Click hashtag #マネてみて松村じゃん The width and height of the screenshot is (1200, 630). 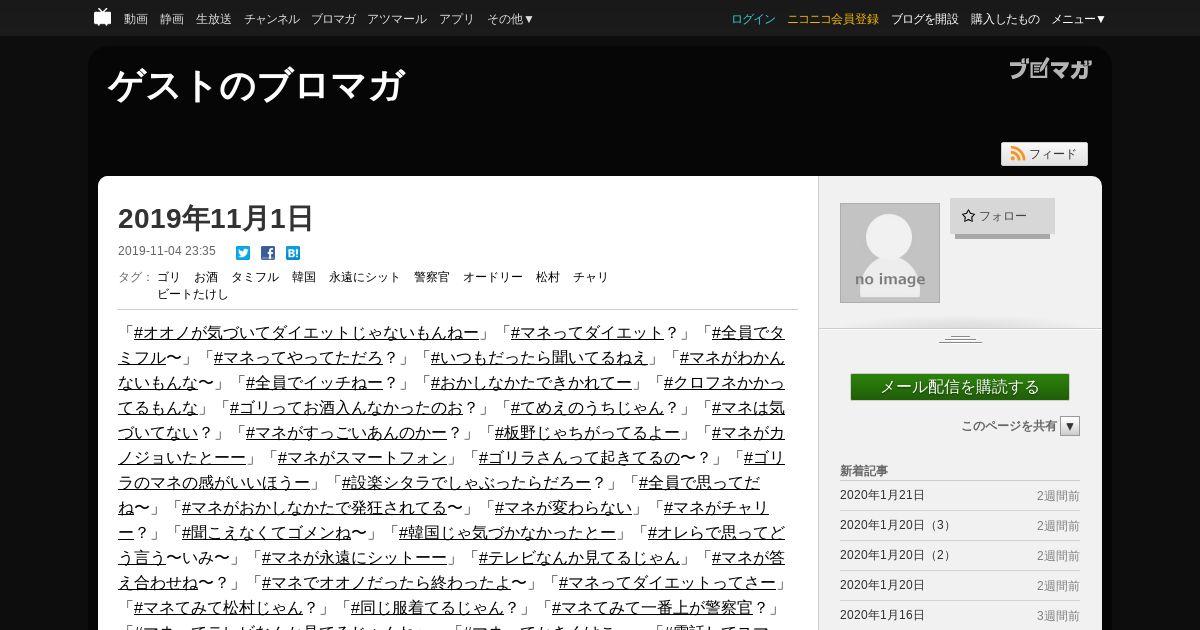click(x=218, y=607)
